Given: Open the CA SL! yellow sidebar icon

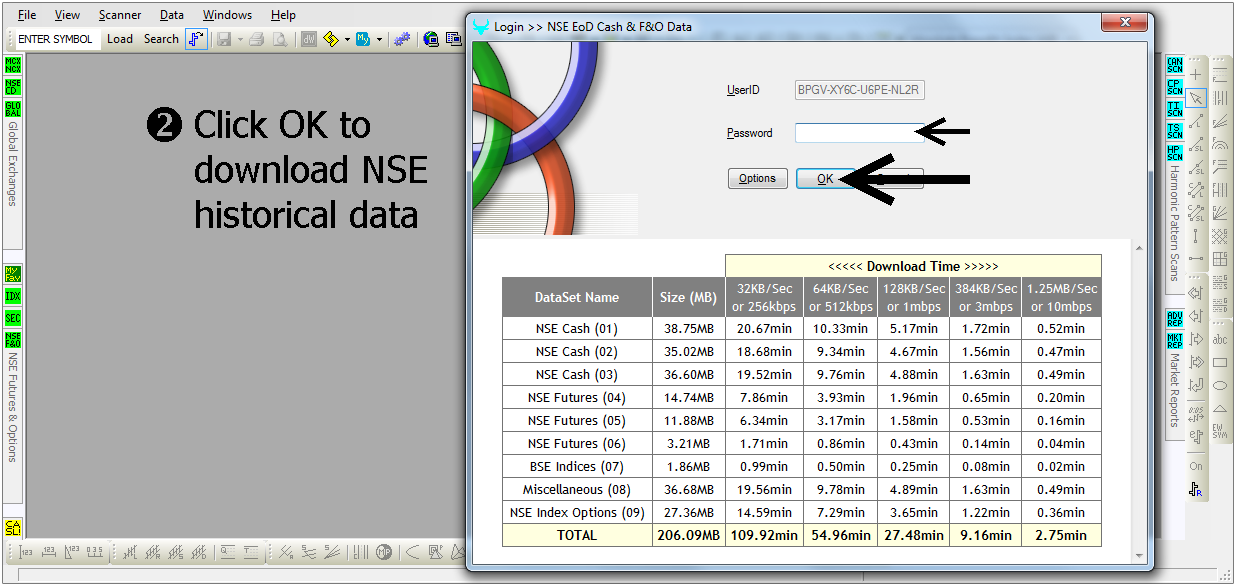Looking at the screenshot, I should (x=13, y=528).
